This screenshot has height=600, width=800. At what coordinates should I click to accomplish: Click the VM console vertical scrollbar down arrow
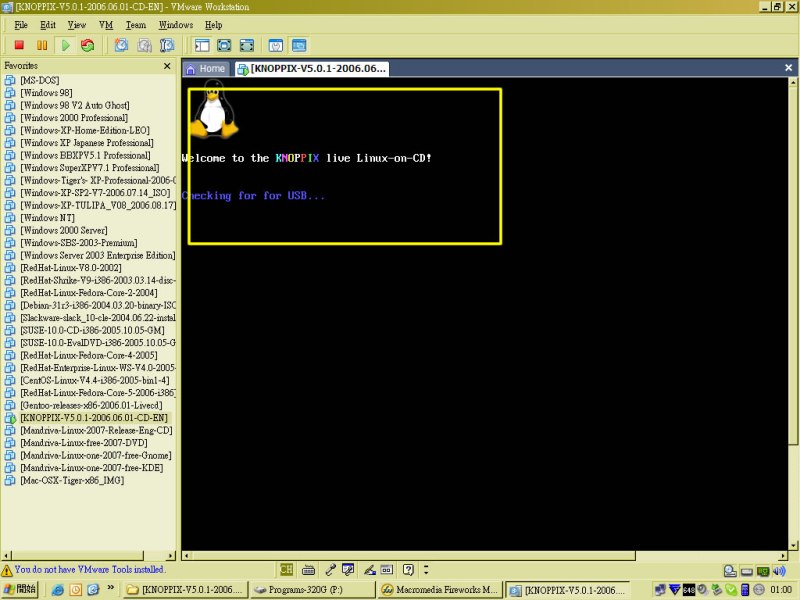(793, 545)
